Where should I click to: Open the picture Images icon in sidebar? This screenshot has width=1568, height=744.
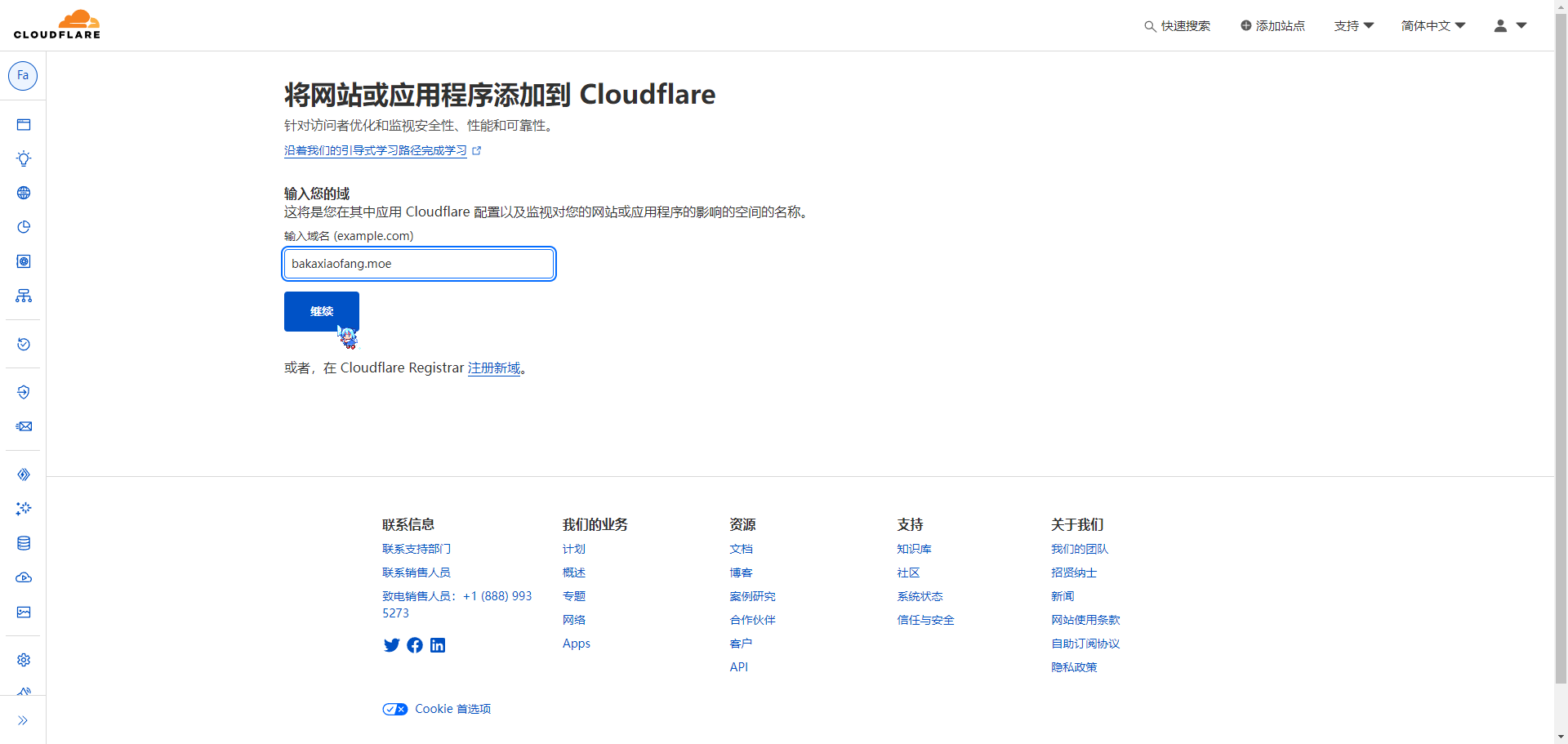(x=24, y=612)
